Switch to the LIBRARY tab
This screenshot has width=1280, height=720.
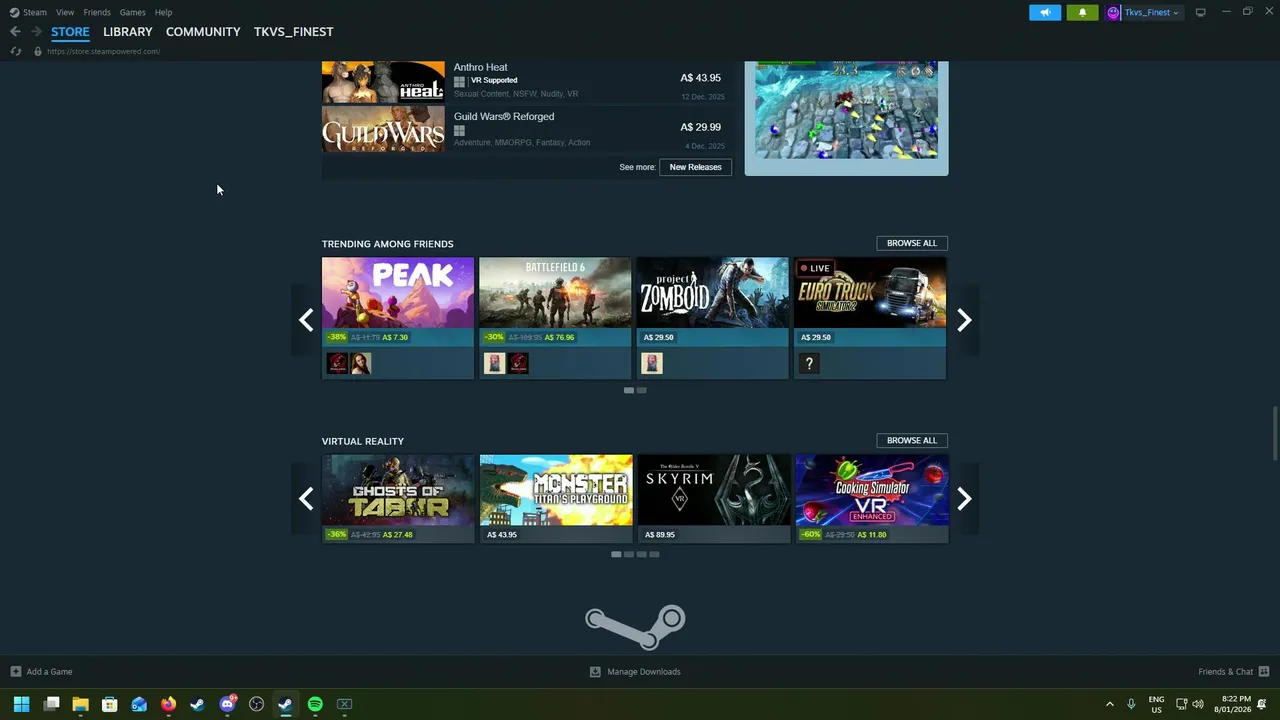coord(128,32)
